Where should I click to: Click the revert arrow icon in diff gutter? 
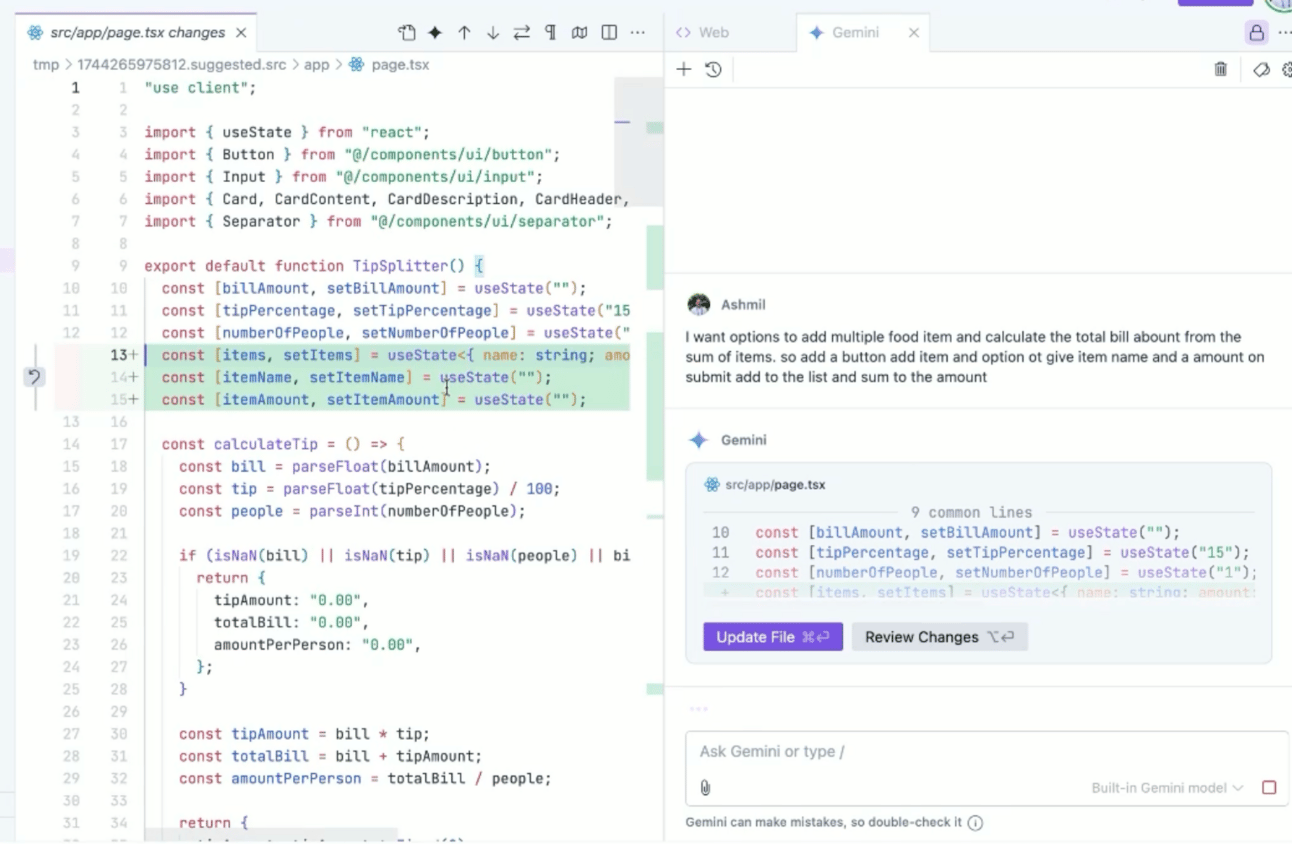click(34, 377)
